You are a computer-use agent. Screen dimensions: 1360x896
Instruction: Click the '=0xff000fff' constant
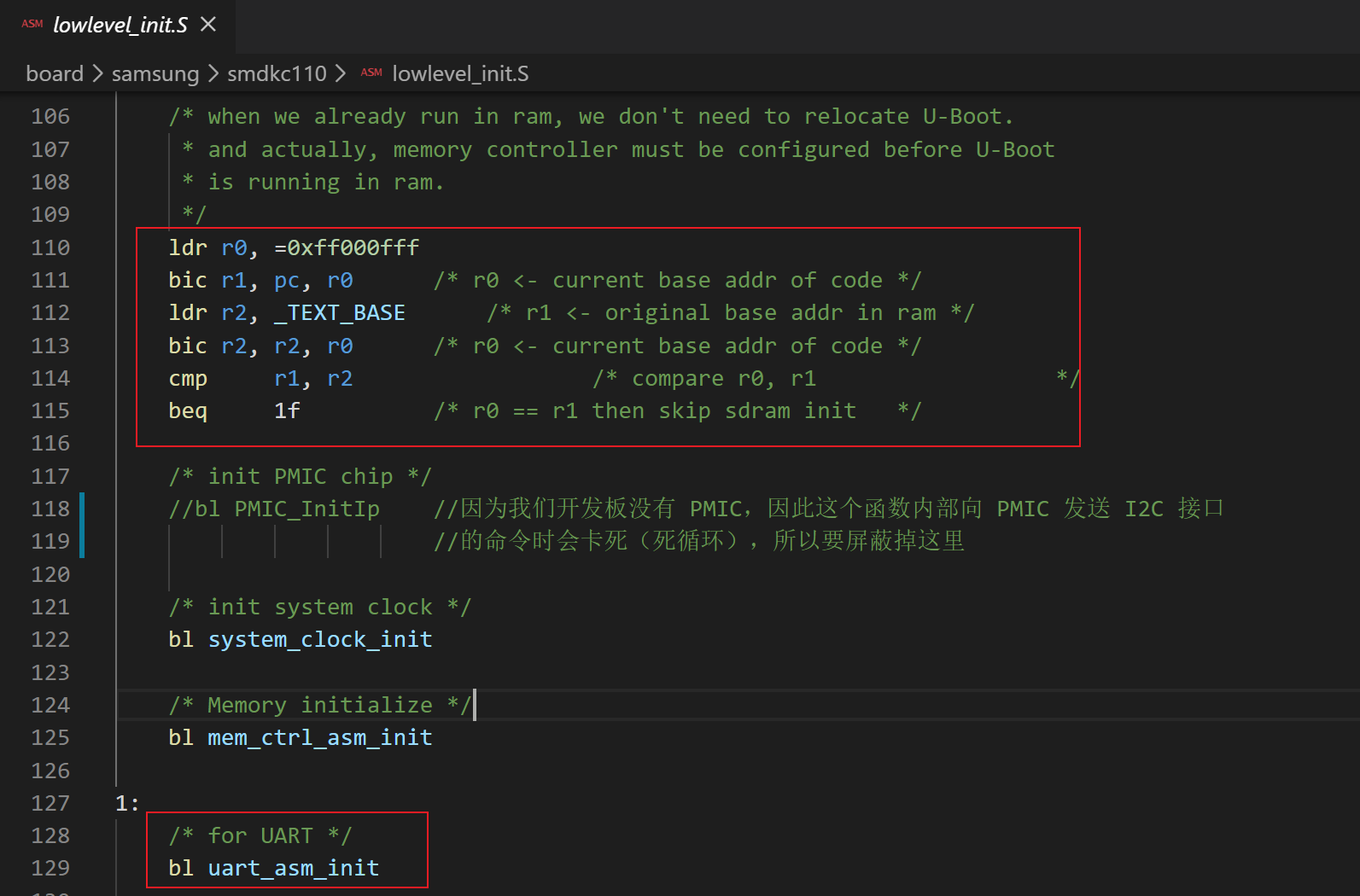(347, 248)
